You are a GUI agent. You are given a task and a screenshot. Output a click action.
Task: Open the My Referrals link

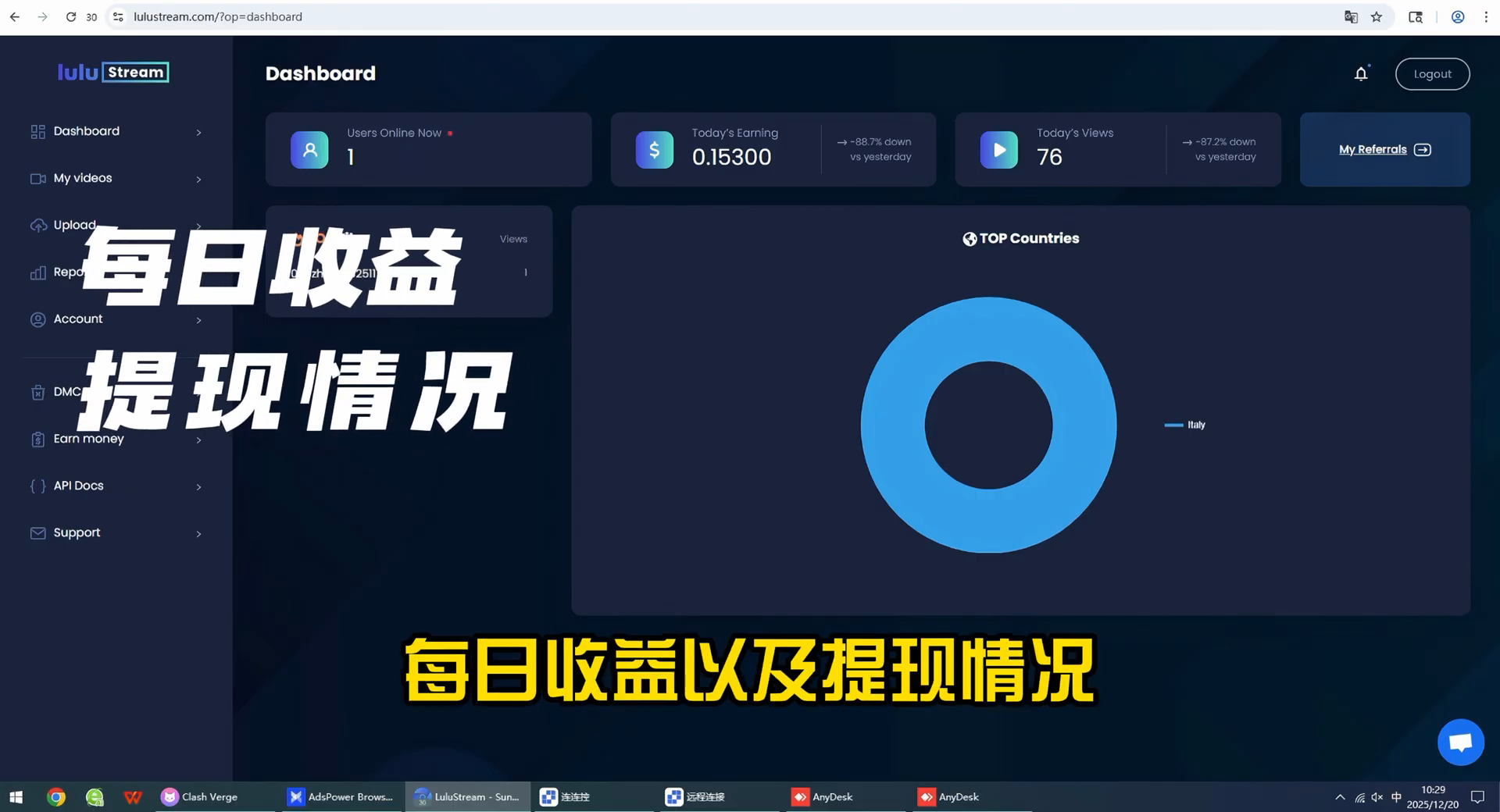click(x=1373, y=149)
